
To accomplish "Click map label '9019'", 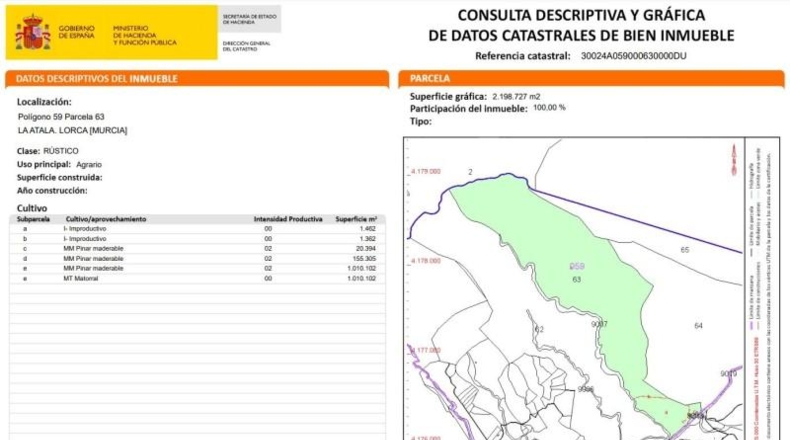I will 729,374.
